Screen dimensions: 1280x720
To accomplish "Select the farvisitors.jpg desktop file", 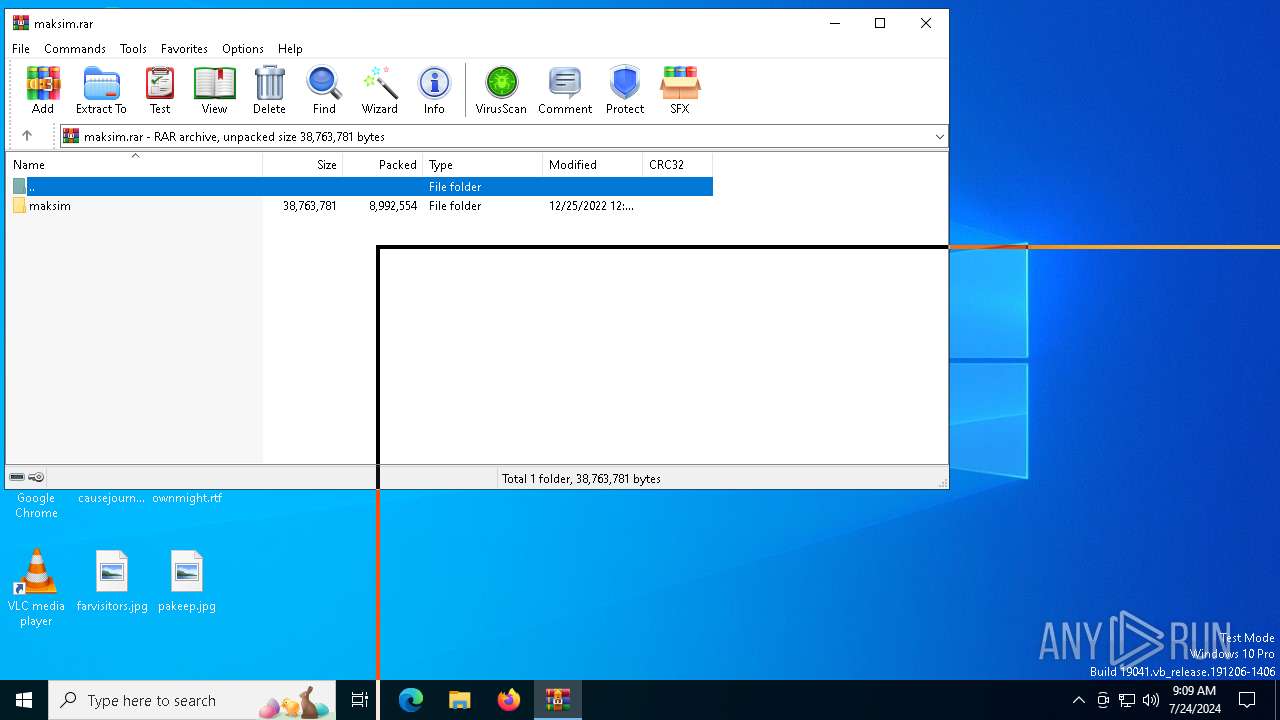I will (112, 581).
